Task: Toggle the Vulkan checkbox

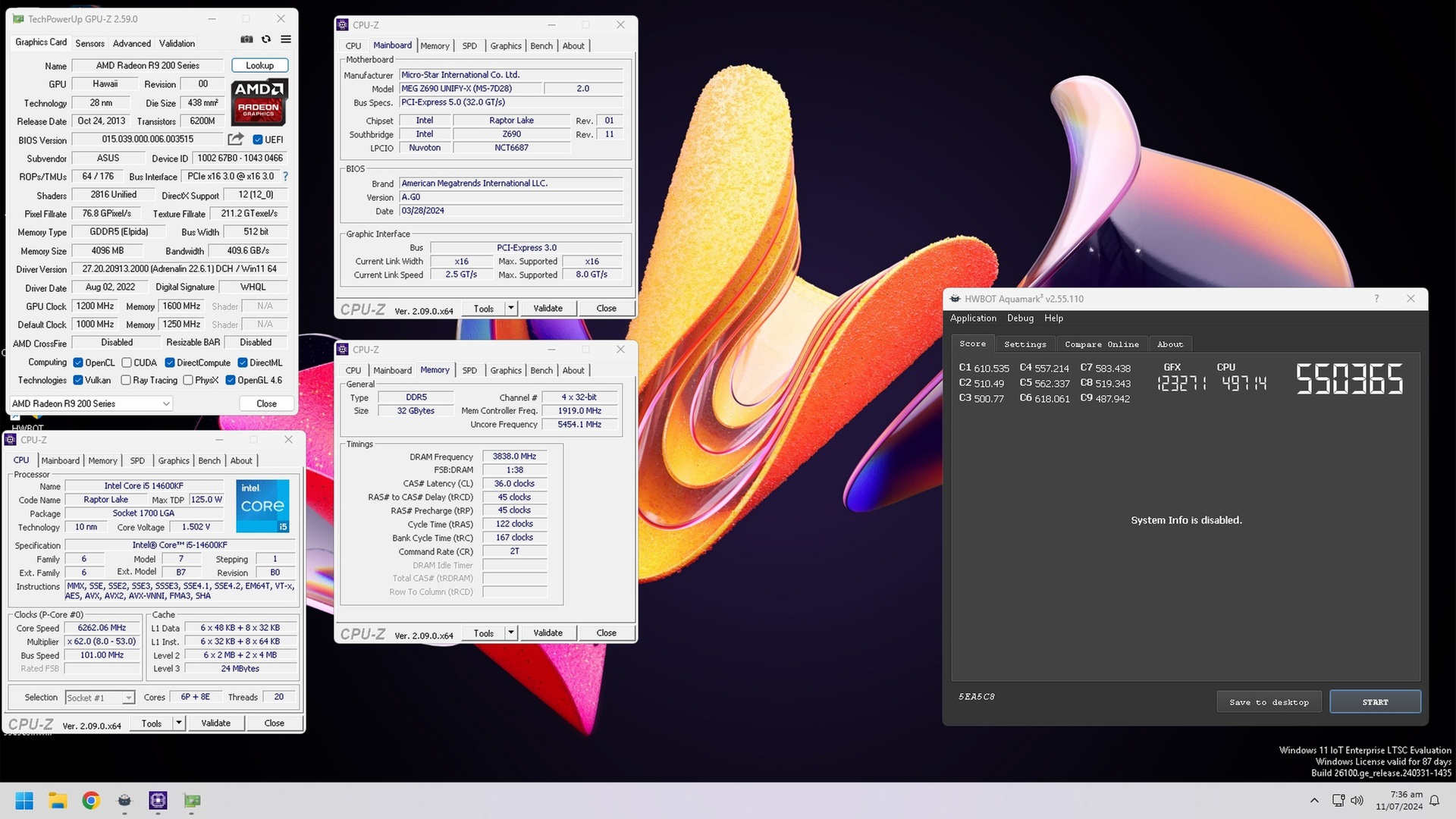Action: [x=78, y=380]
